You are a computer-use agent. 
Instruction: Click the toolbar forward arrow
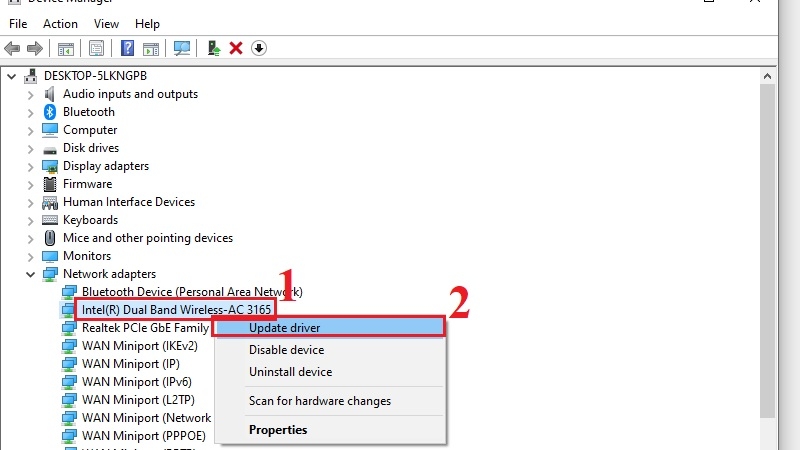click(x=35, y=48)
